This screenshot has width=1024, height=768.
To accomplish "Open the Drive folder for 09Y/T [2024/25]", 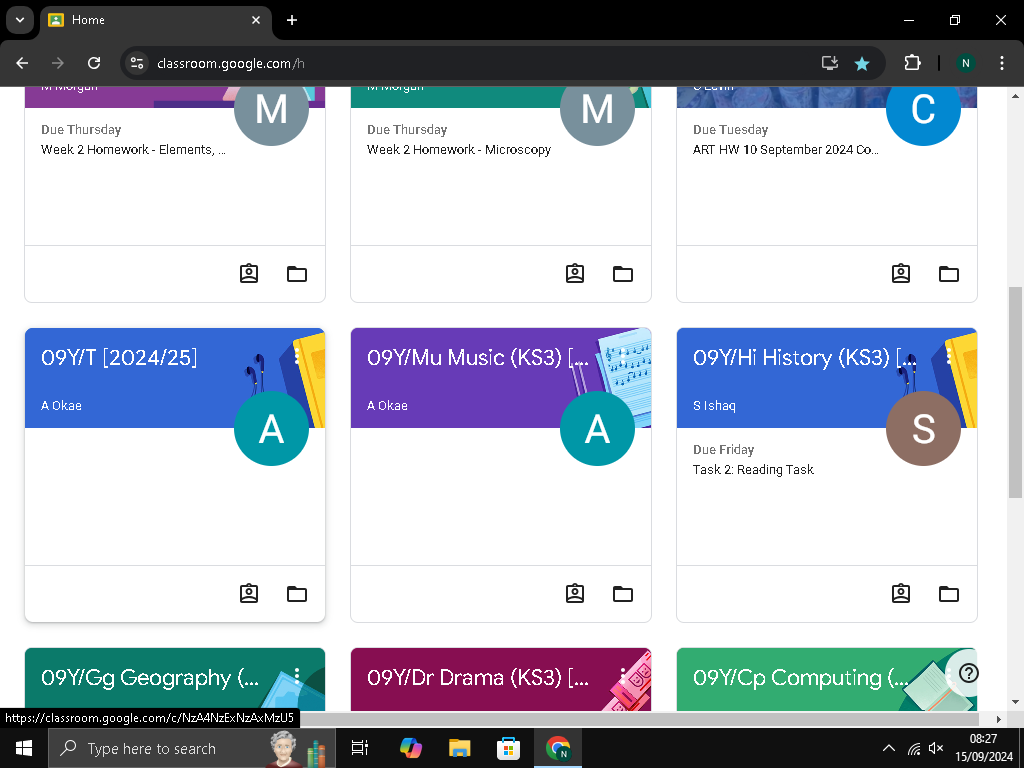I will (x=296, y=594).
